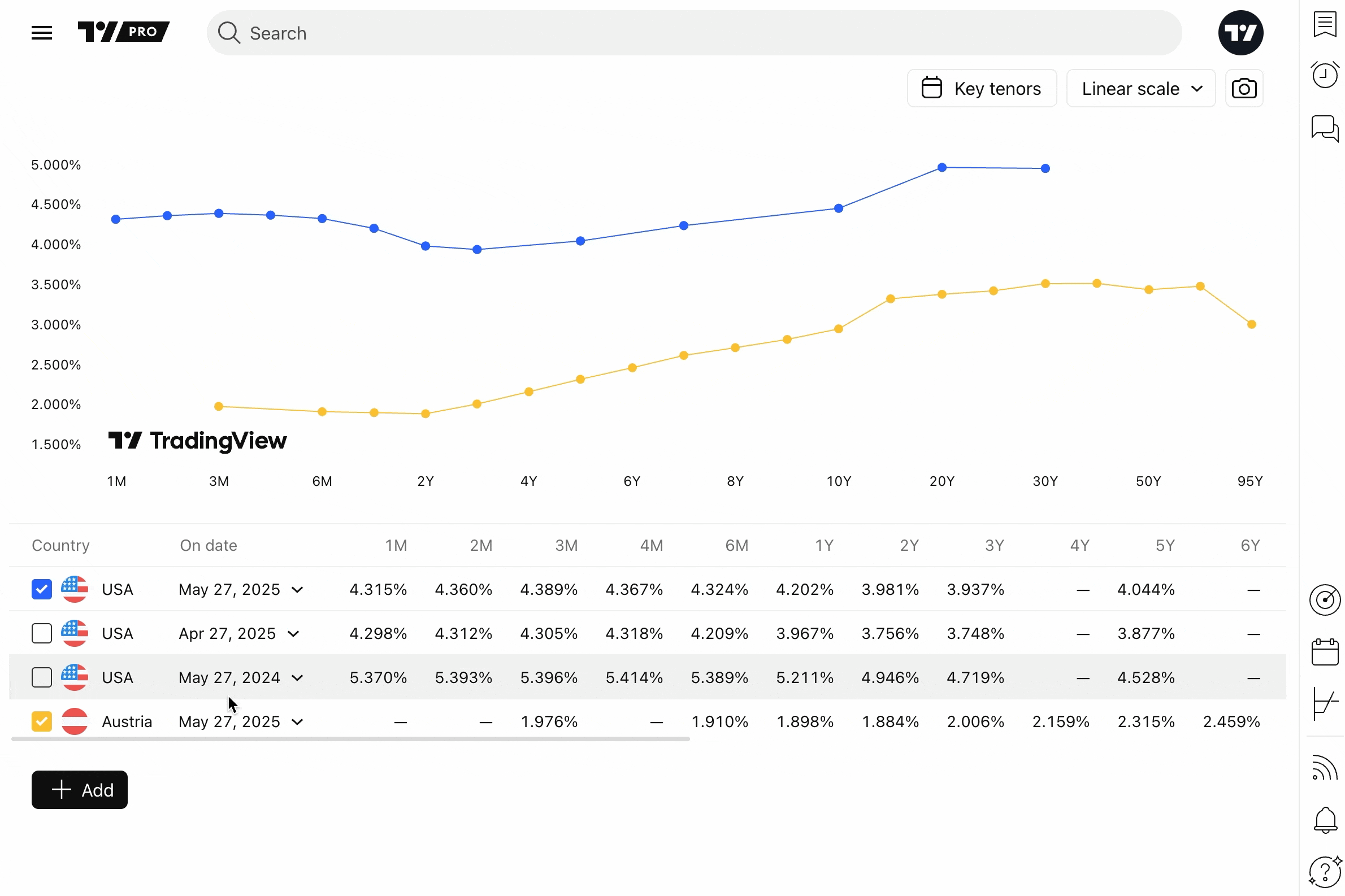
Task: Click the table's horizontal scrollbar
Action: 350,739
